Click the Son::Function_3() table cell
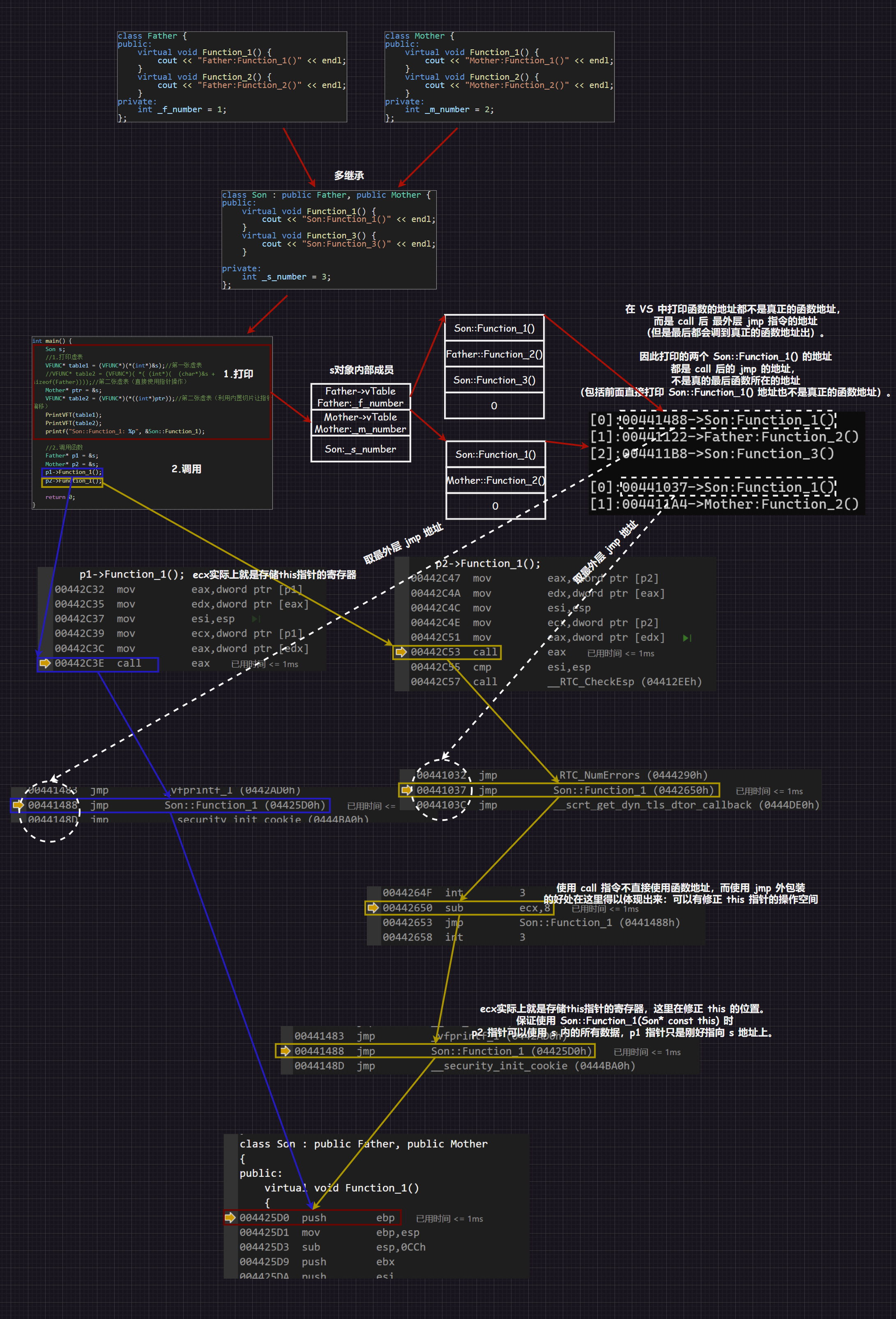This screenshot has height=1319, width=896. tap(494, 380)
